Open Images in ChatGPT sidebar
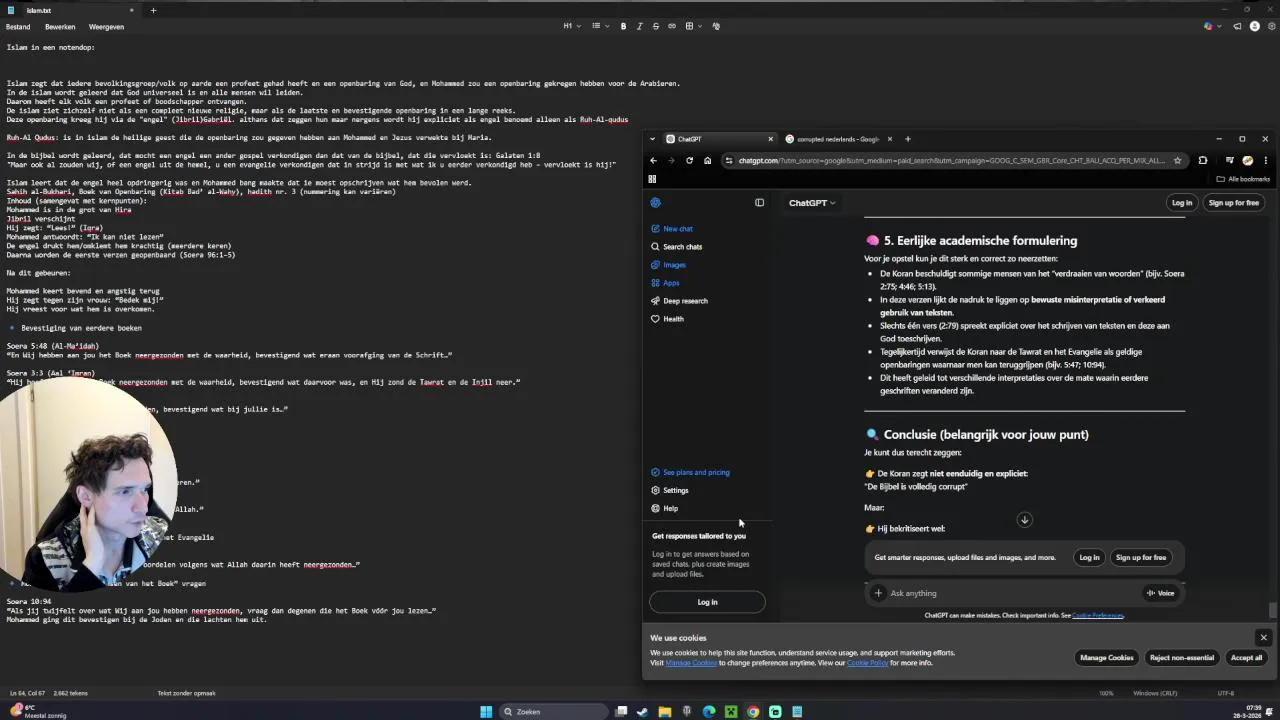 (x=674, y=265)
